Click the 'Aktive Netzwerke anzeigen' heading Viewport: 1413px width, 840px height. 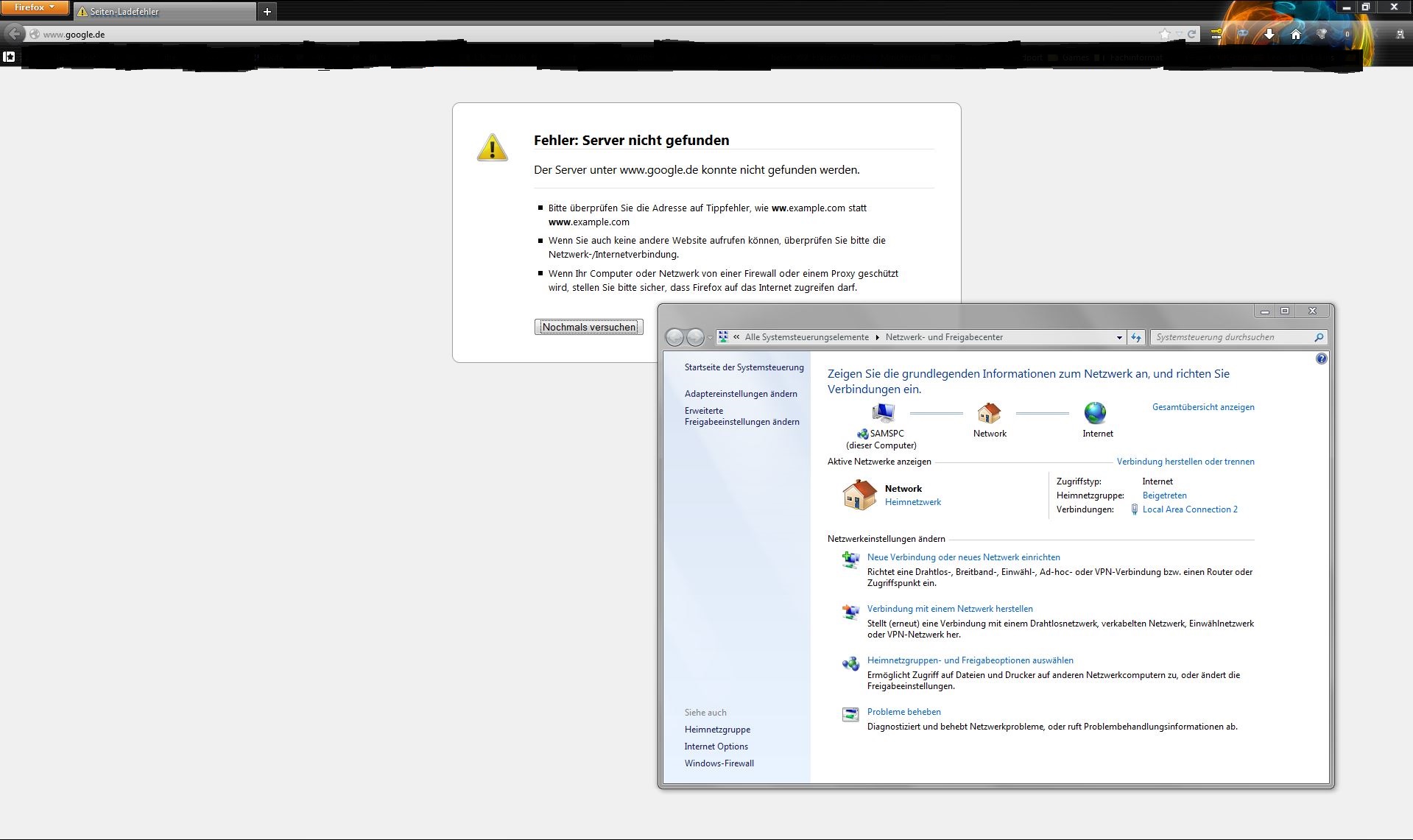point(879,462)
